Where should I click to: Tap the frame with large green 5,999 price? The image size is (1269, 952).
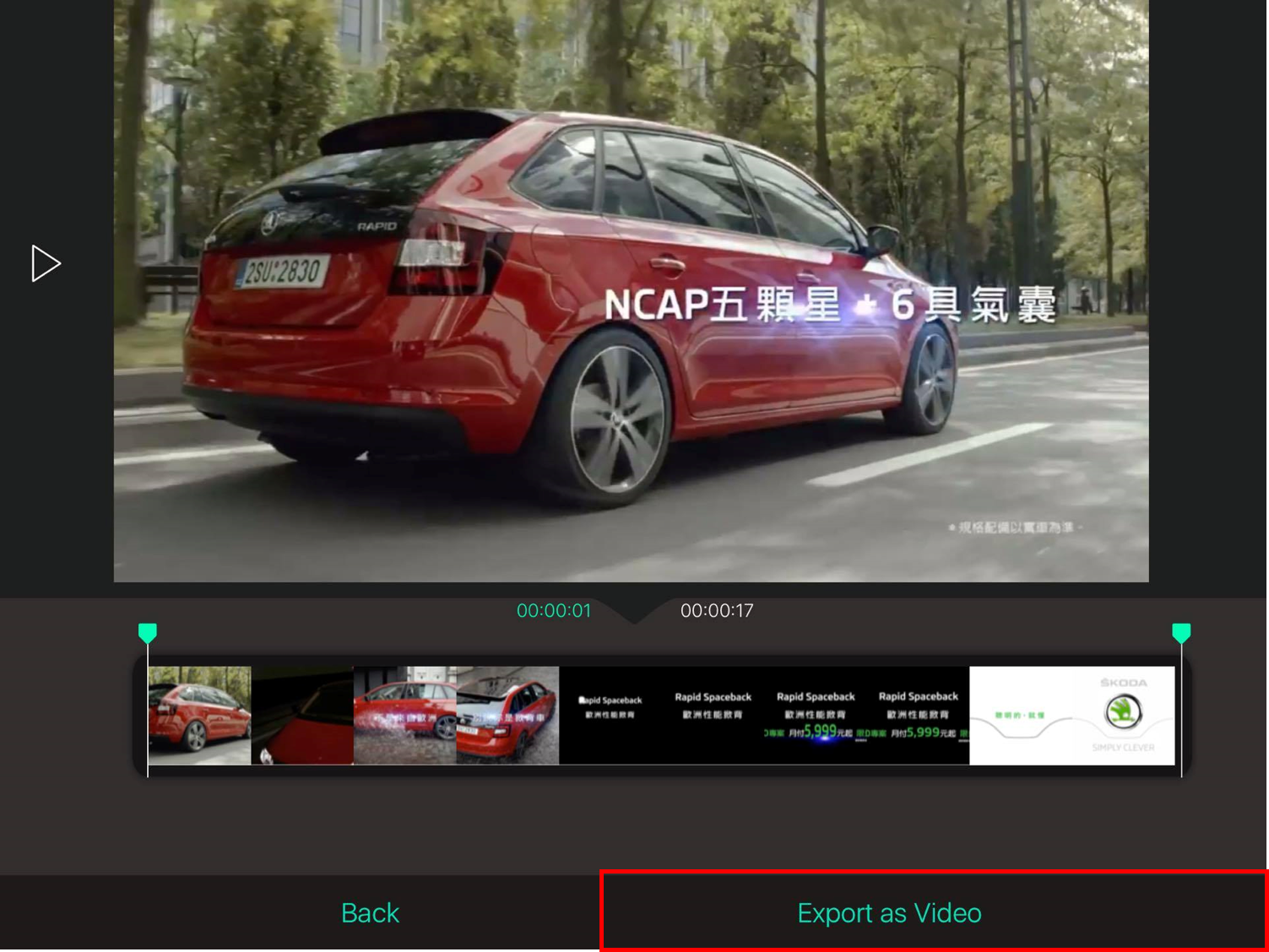[x=816, y=716]
